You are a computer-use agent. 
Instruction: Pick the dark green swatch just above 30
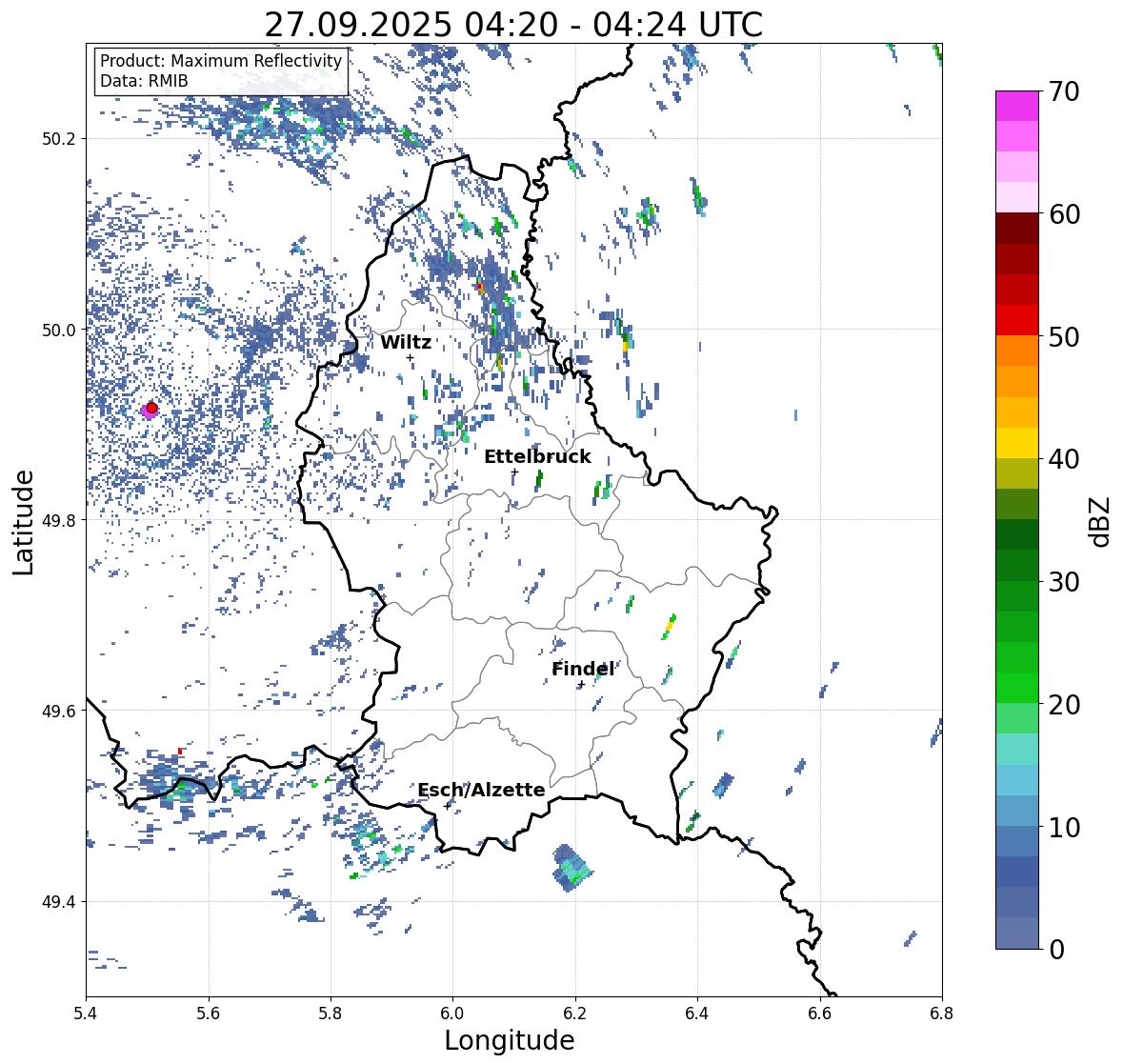coord(1017,565)
